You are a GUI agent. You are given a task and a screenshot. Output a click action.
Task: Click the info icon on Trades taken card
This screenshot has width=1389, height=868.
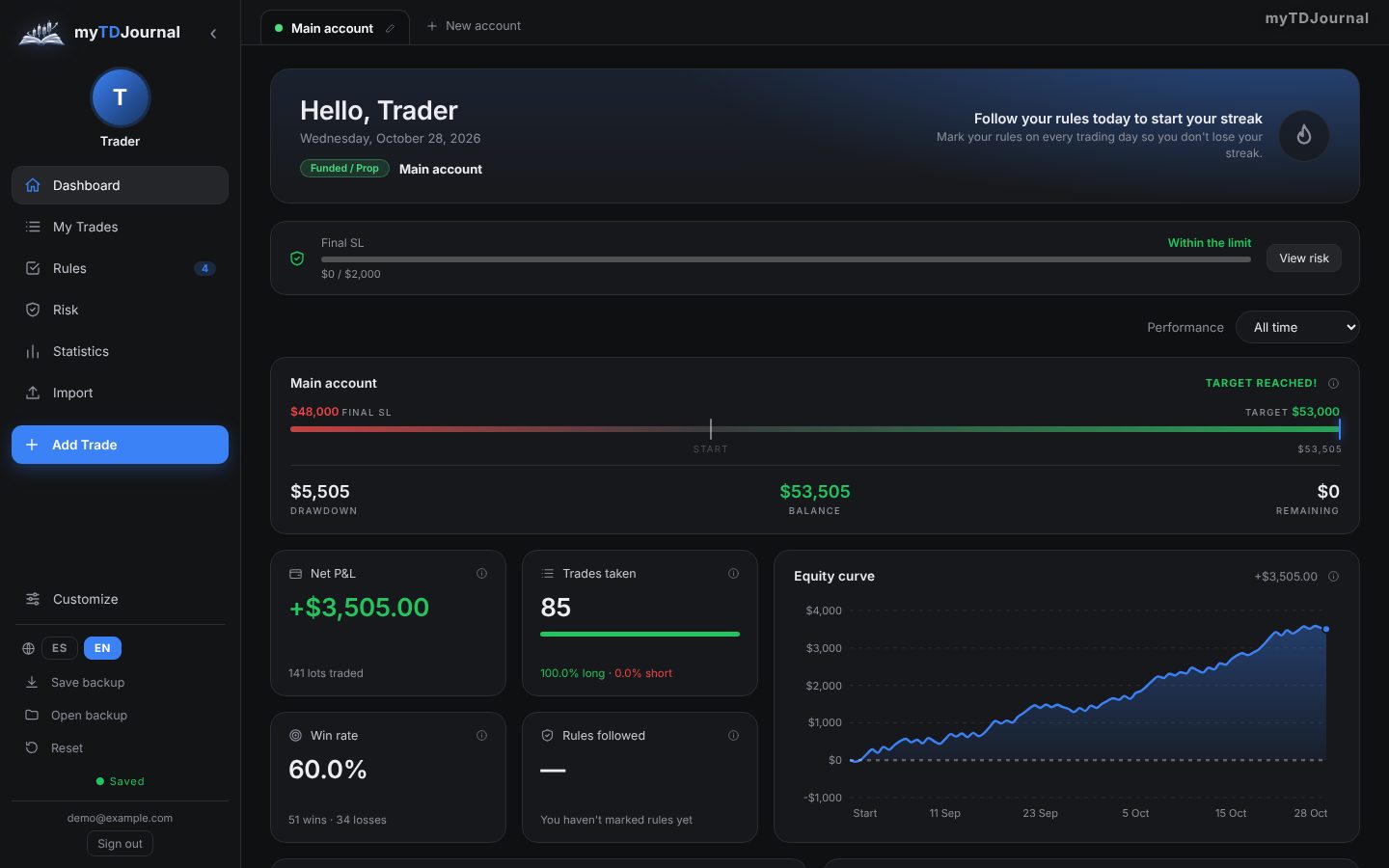click(733, 574)
